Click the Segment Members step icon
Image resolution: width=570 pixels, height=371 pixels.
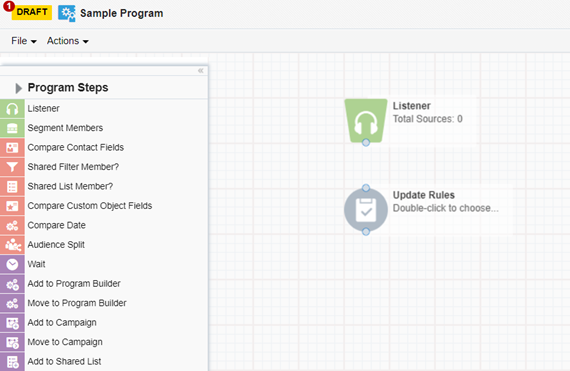click(12, 128)
